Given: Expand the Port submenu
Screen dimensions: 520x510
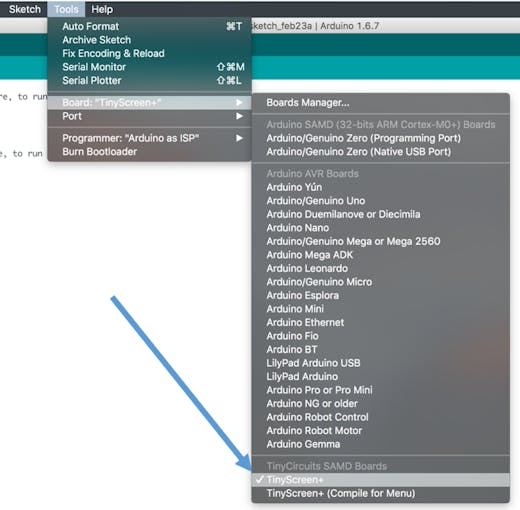Looking at the screenshot, I should point(150,116).
